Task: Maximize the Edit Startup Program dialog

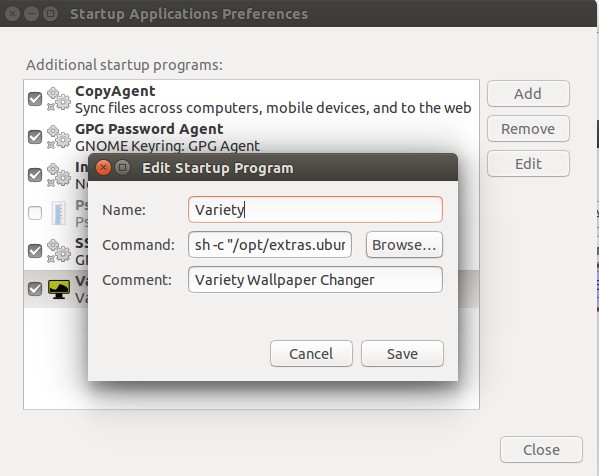Action: (122, 168)
